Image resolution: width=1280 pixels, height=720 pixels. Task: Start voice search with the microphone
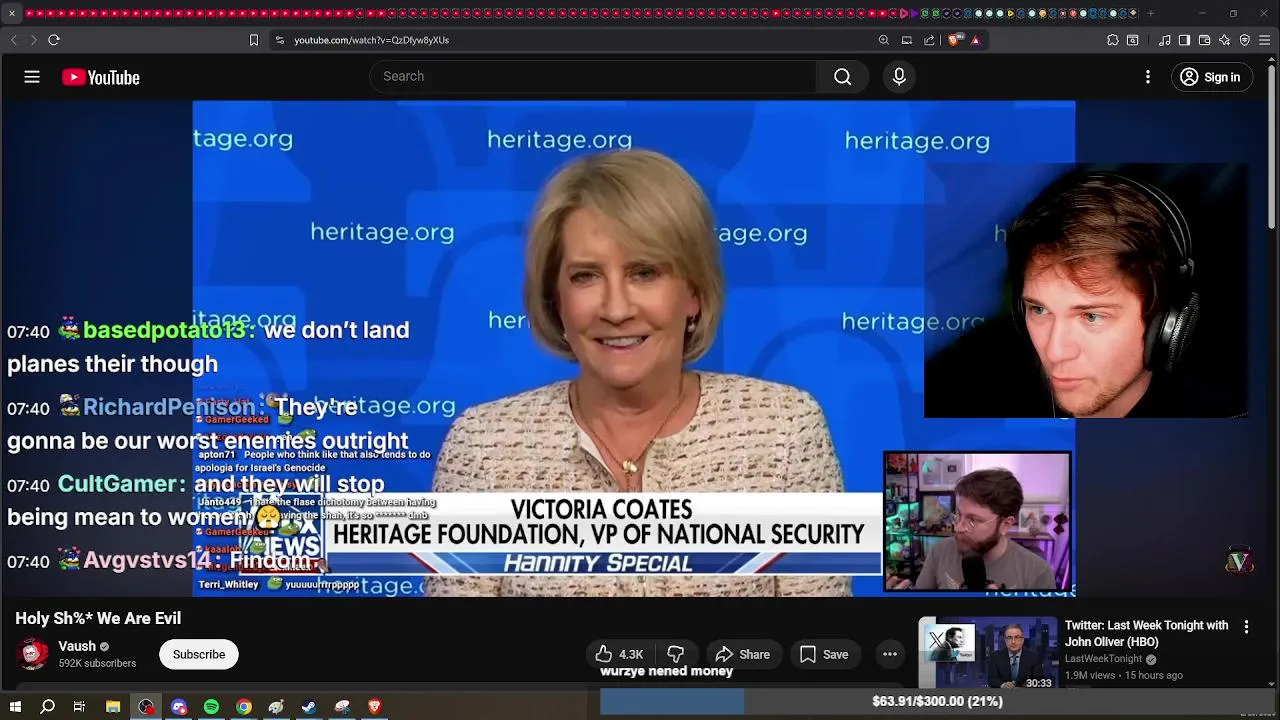[899, 77]
